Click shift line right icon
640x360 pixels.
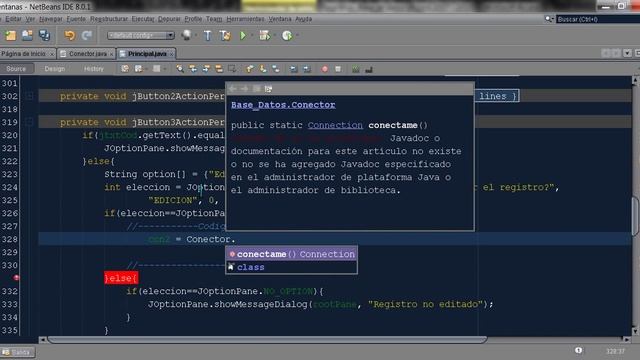[x=307, y=69]
